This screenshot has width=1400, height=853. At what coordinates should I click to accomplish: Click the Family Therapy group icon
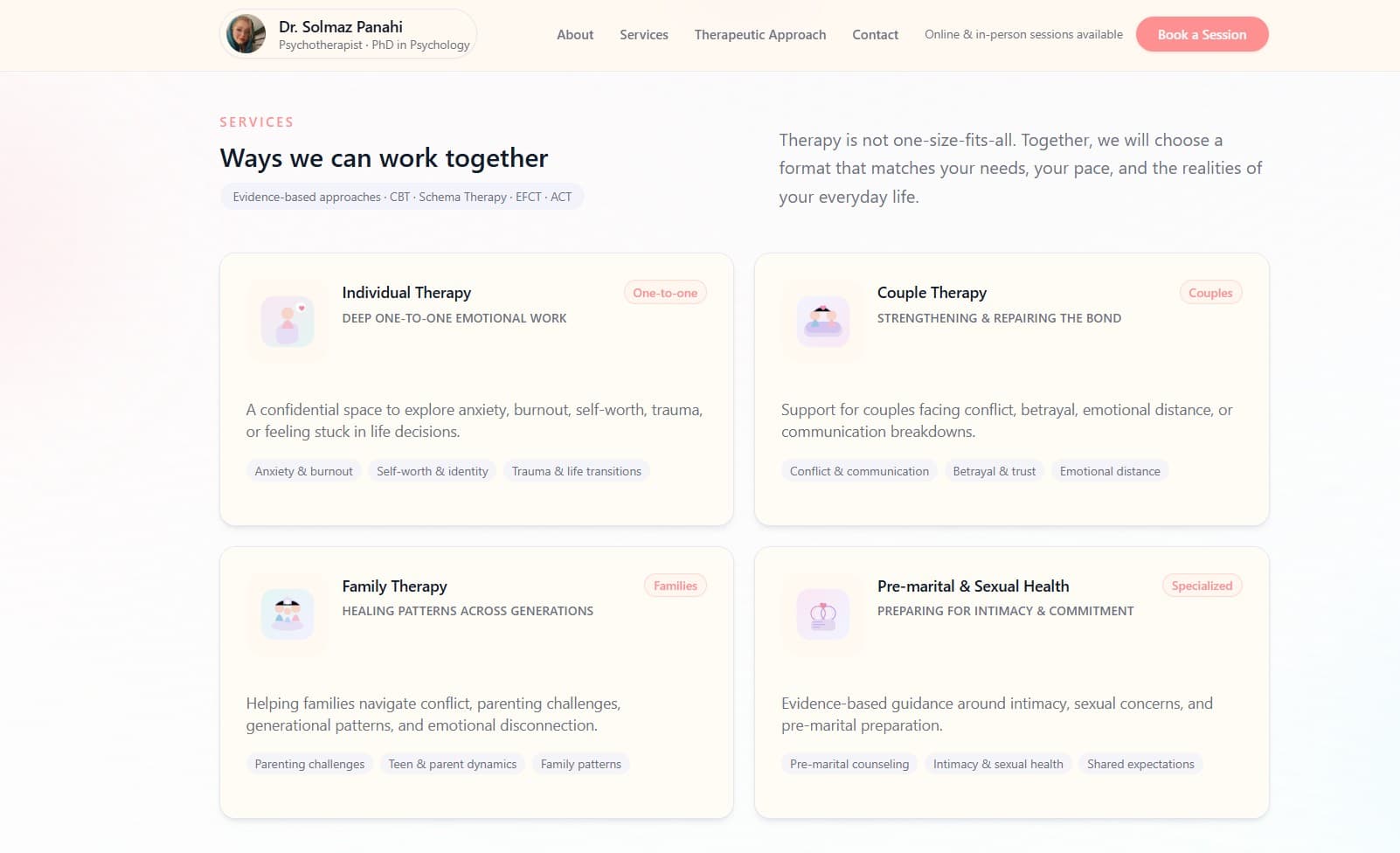pos(288,614)
